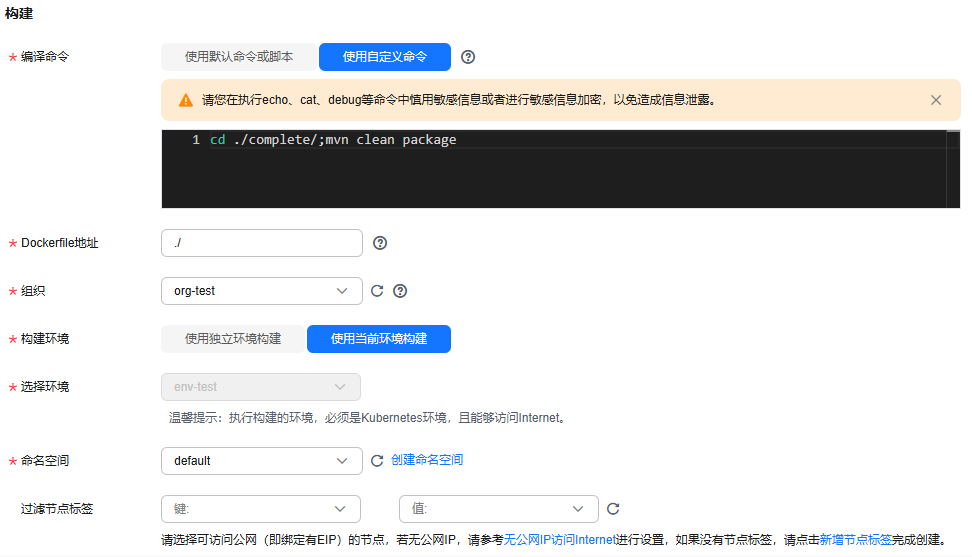Expand the default namespace dropdown
972x557 pixels.
(x=262, y=461)
